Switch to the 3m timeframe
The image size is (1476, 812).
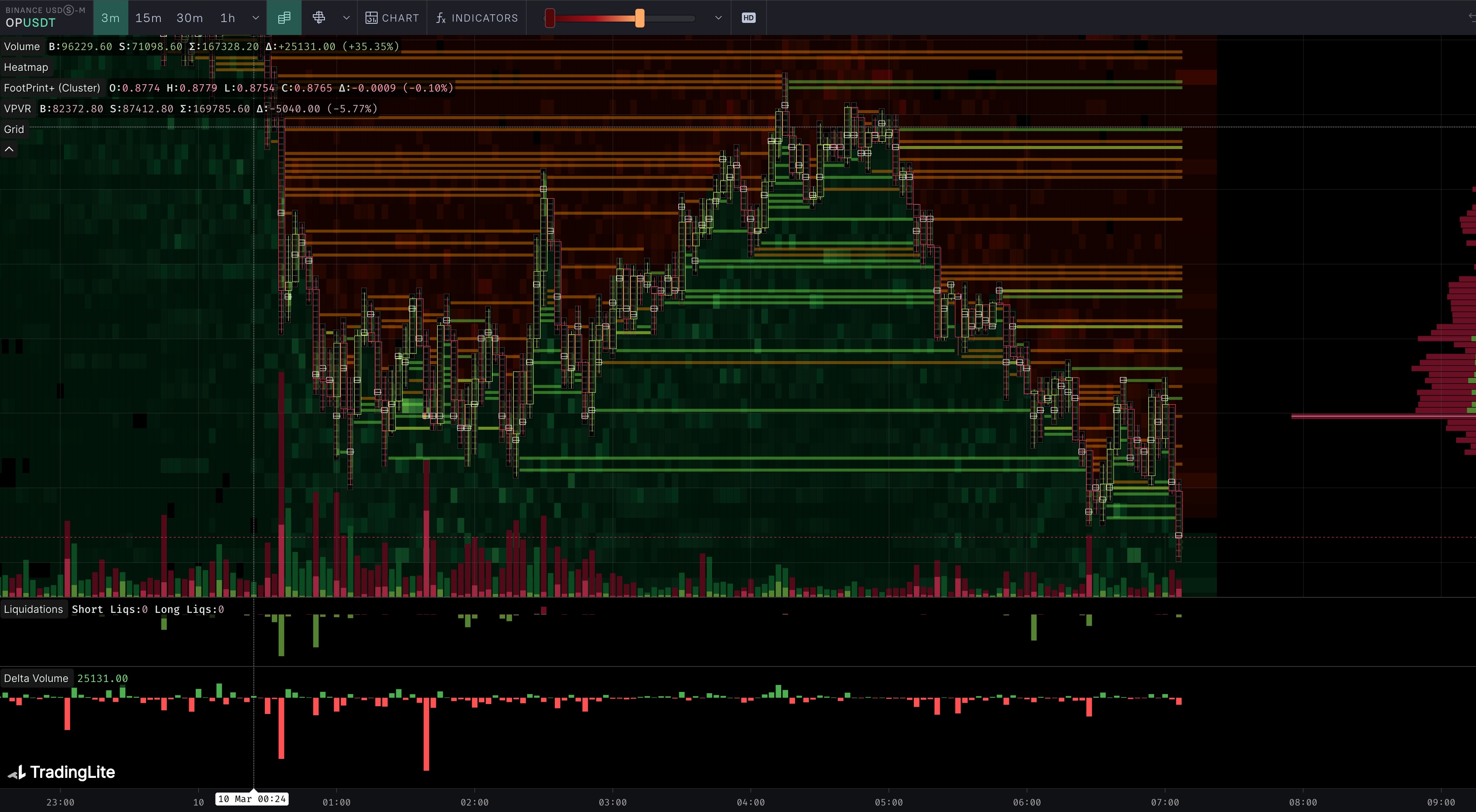click(x=111, y=18)
